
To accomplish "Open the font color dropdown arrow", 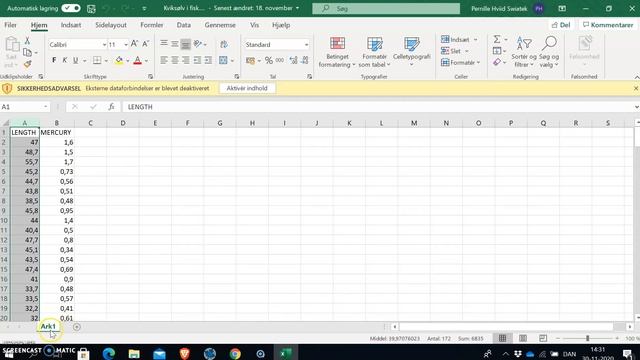I will pos(146,61).
